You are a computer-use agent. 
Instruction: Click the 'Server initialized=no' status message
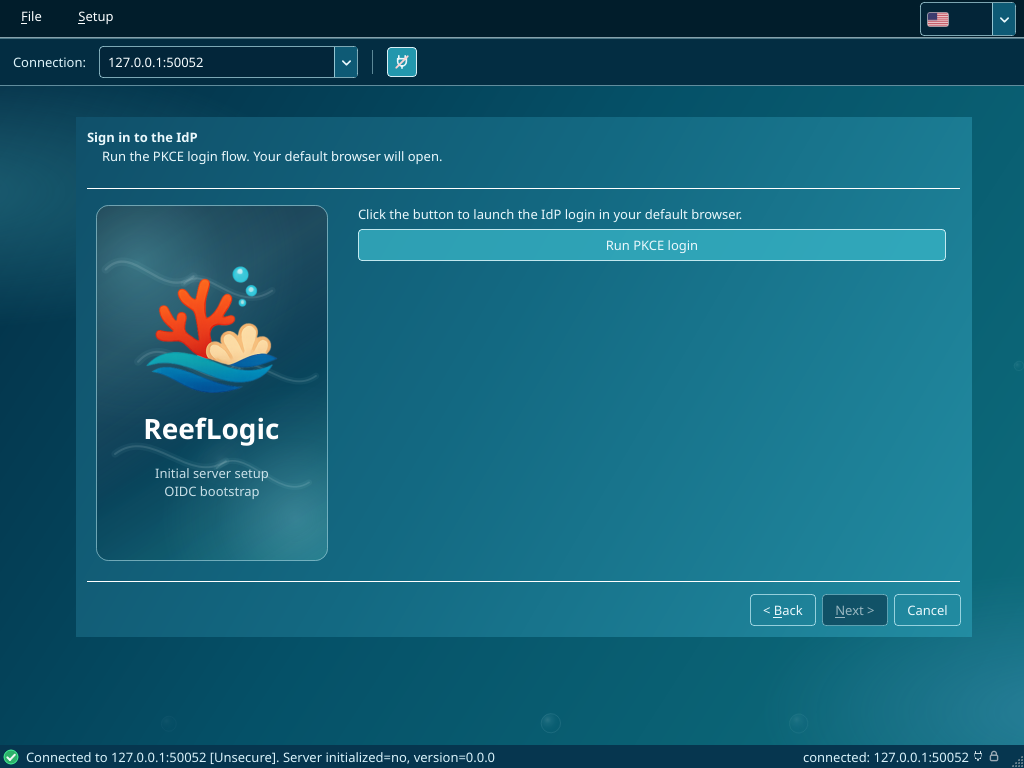[x=260, y=758]
